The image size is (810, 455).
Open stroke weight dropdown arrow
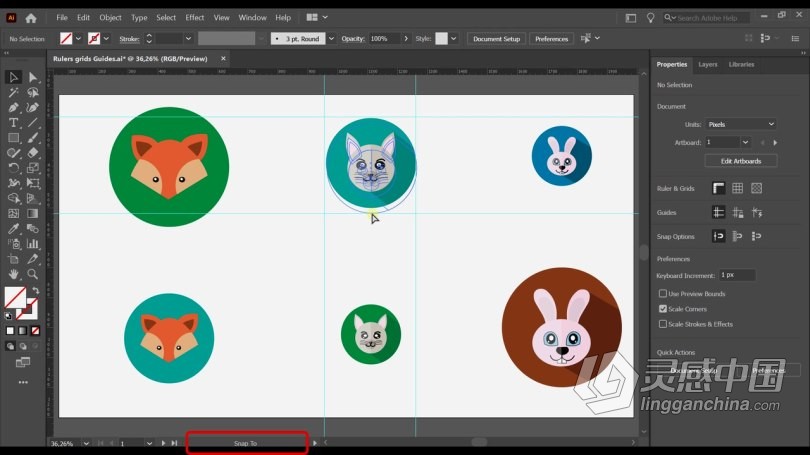point(188,39)
